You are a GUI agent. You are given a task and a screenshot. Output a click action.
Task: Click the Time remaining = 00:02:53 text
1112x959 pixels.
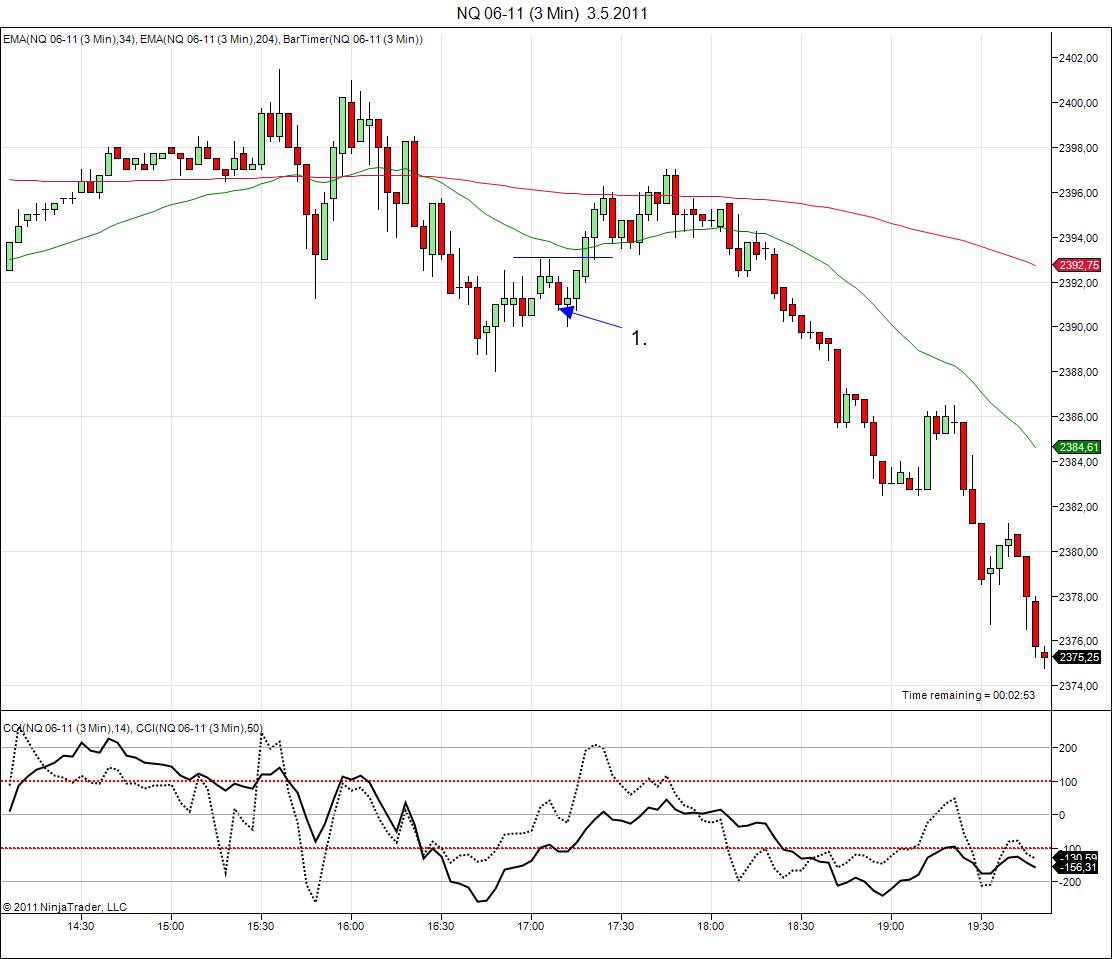968,695
